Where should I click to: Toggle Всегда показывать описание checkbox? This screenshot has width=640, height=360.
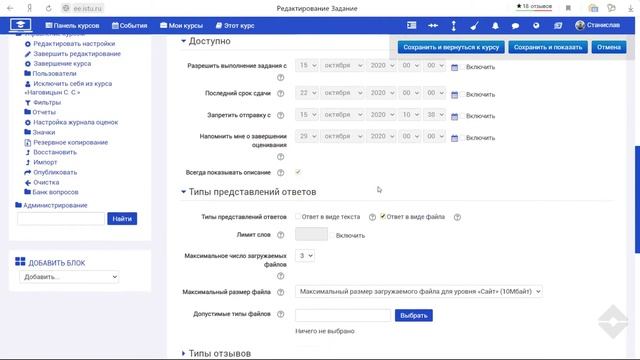tap(298, 172)
